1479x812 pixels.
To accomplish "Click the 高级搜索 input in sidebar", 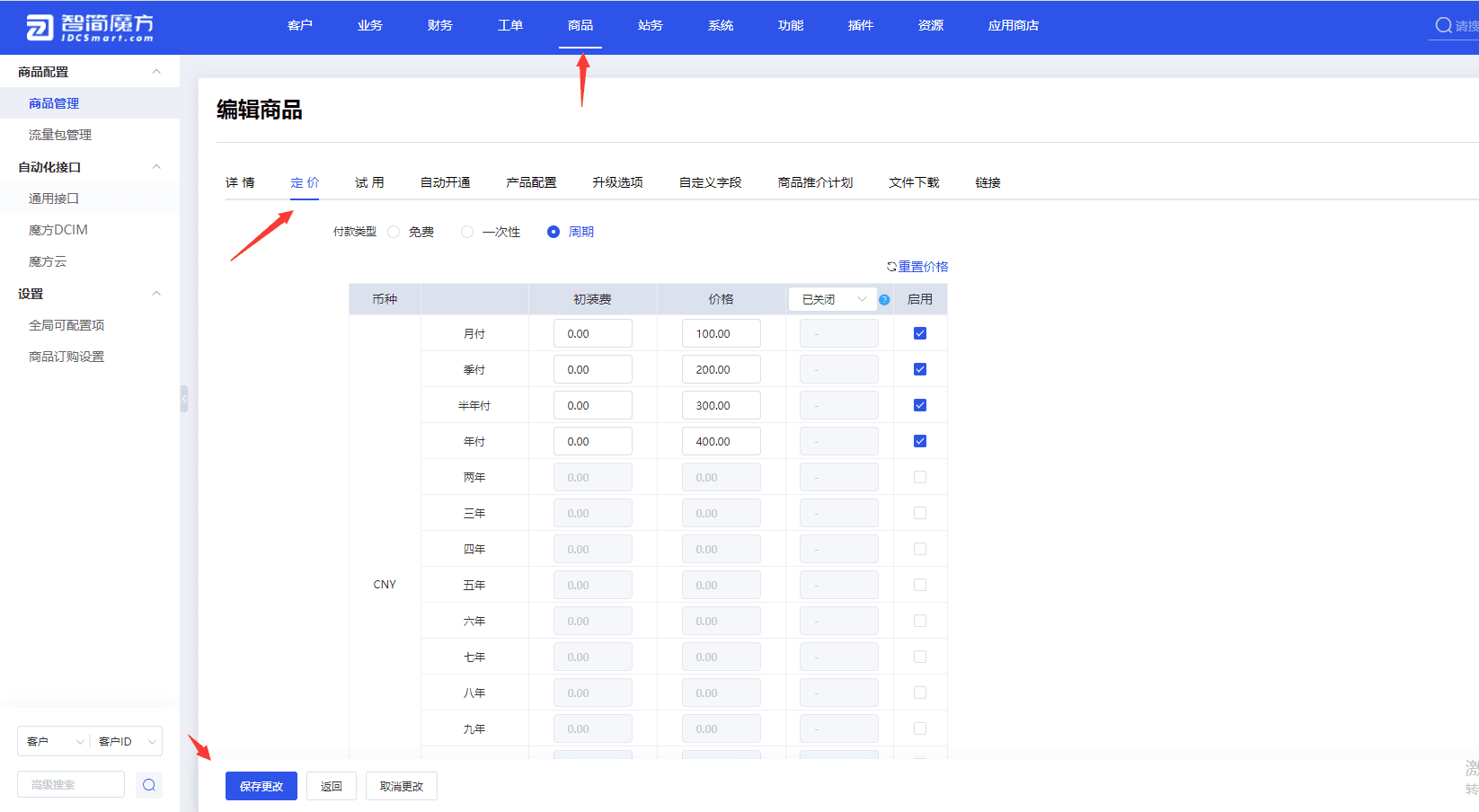I will [71, 784].
